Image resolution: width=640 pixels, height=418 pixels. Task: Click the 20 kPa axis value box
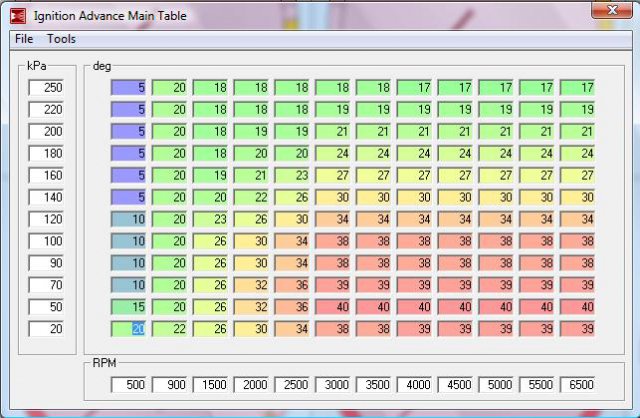click(x=47, y=329)
